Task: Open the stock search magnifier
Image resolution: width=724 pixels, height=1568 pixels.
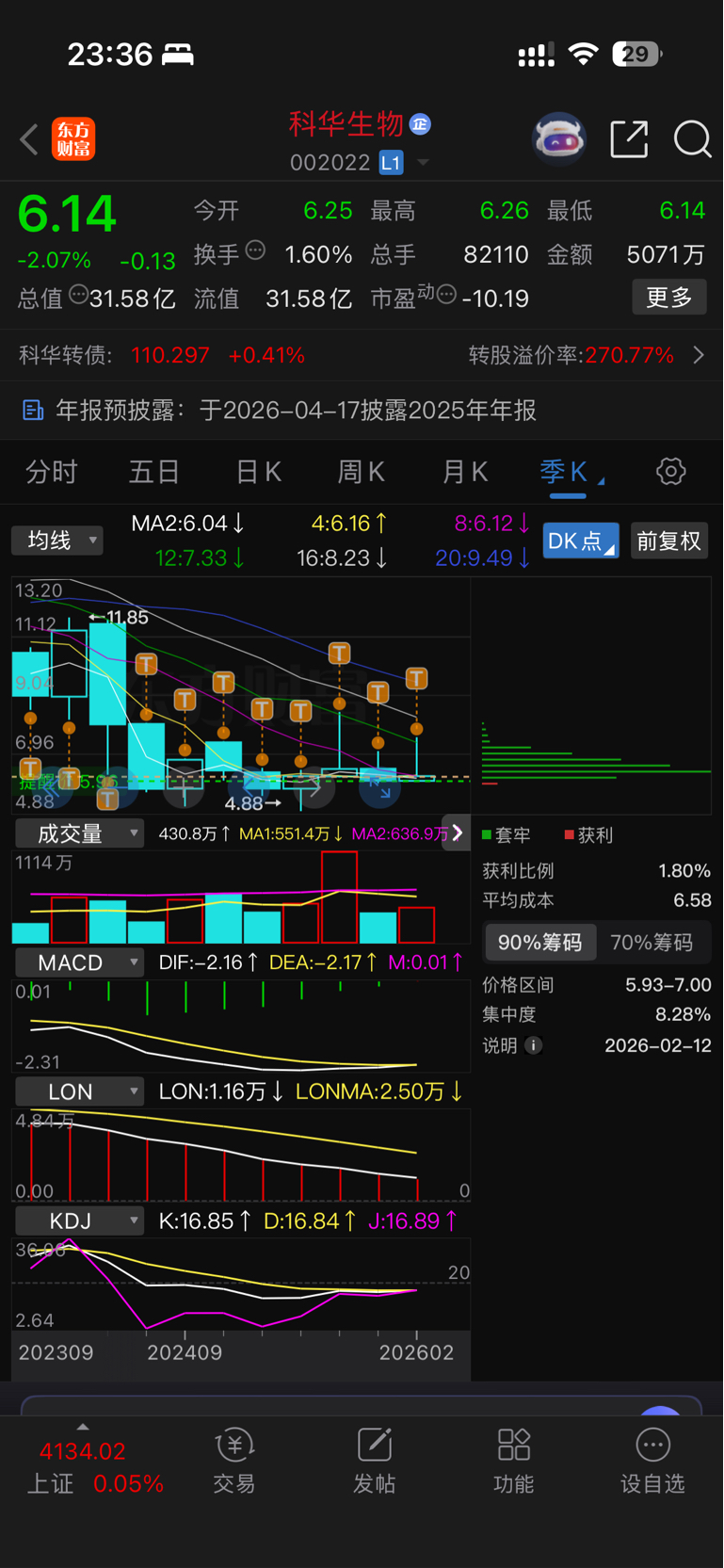Action: click(692, 139)
